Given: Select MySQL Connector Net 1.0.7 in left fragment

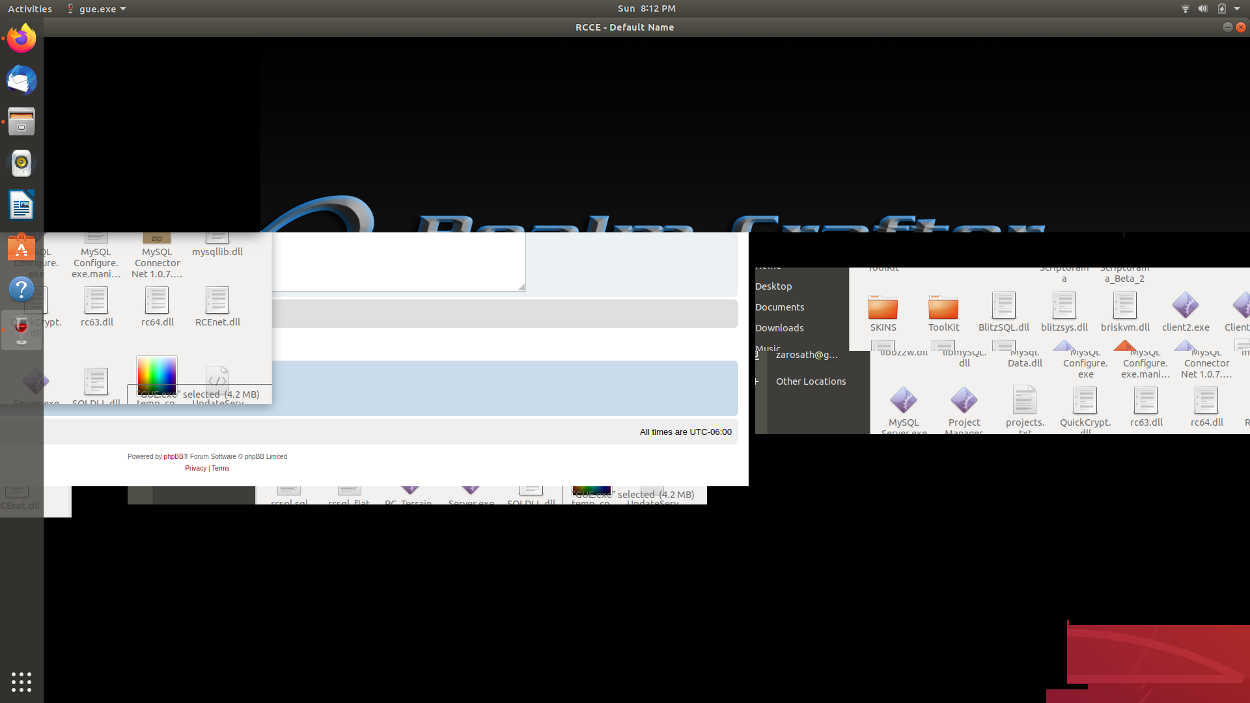Looking at the screenshot, I should click(x=157, y=256).
